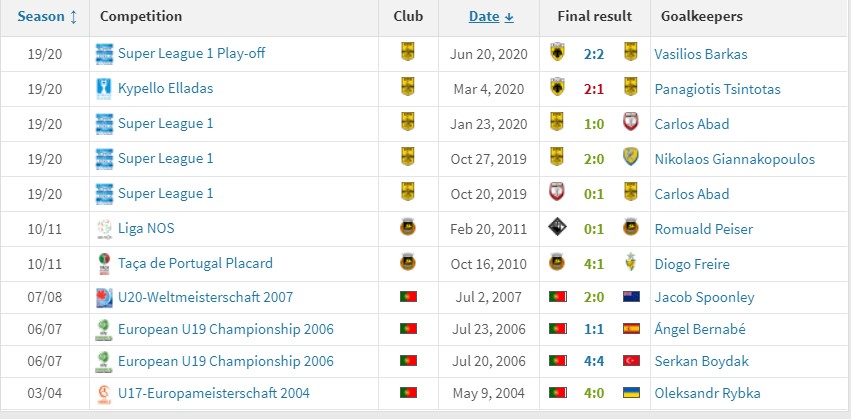This screenshot has height=419, width=851.
Task: Click the Taça de Portugal Placard logo
Action: click(x=104, y=264)
